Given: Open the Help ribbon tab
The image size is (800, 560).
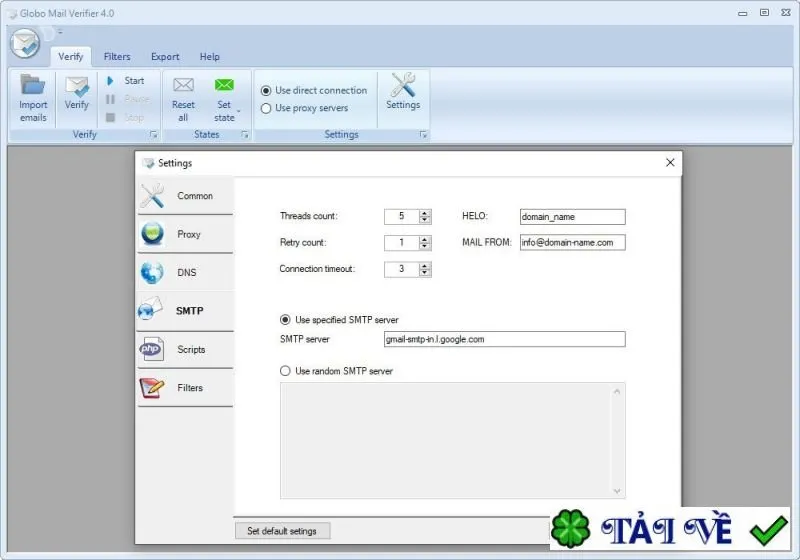Looking at the screenshot, I should 210,57.
